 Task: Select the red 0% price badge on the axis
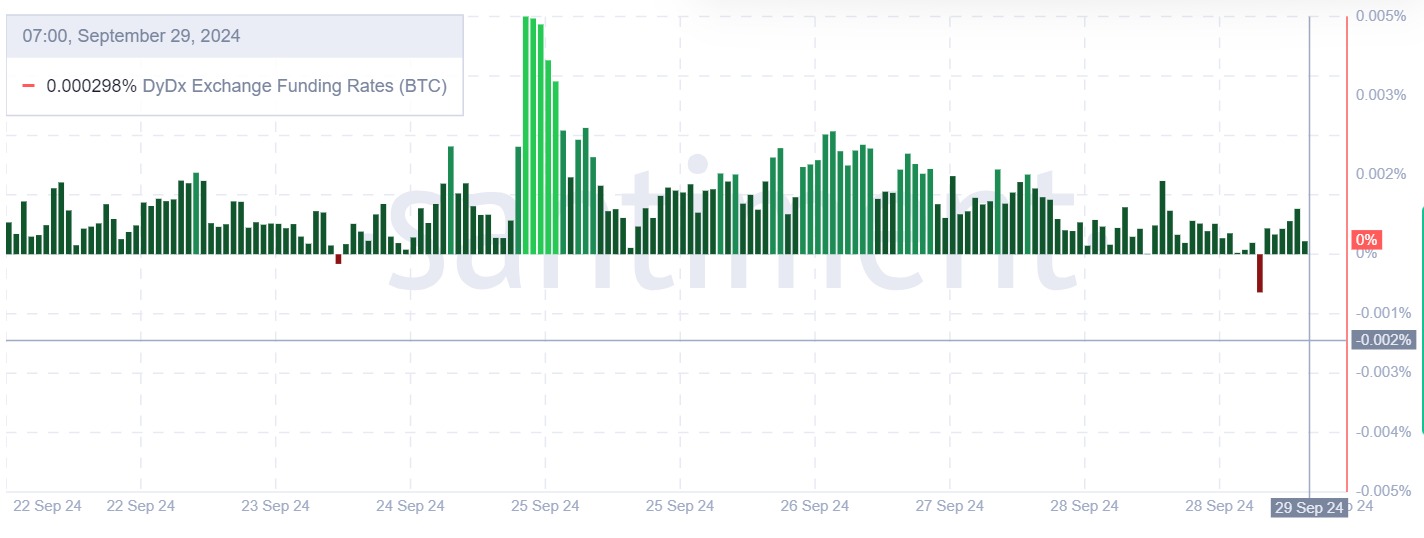1366,240
